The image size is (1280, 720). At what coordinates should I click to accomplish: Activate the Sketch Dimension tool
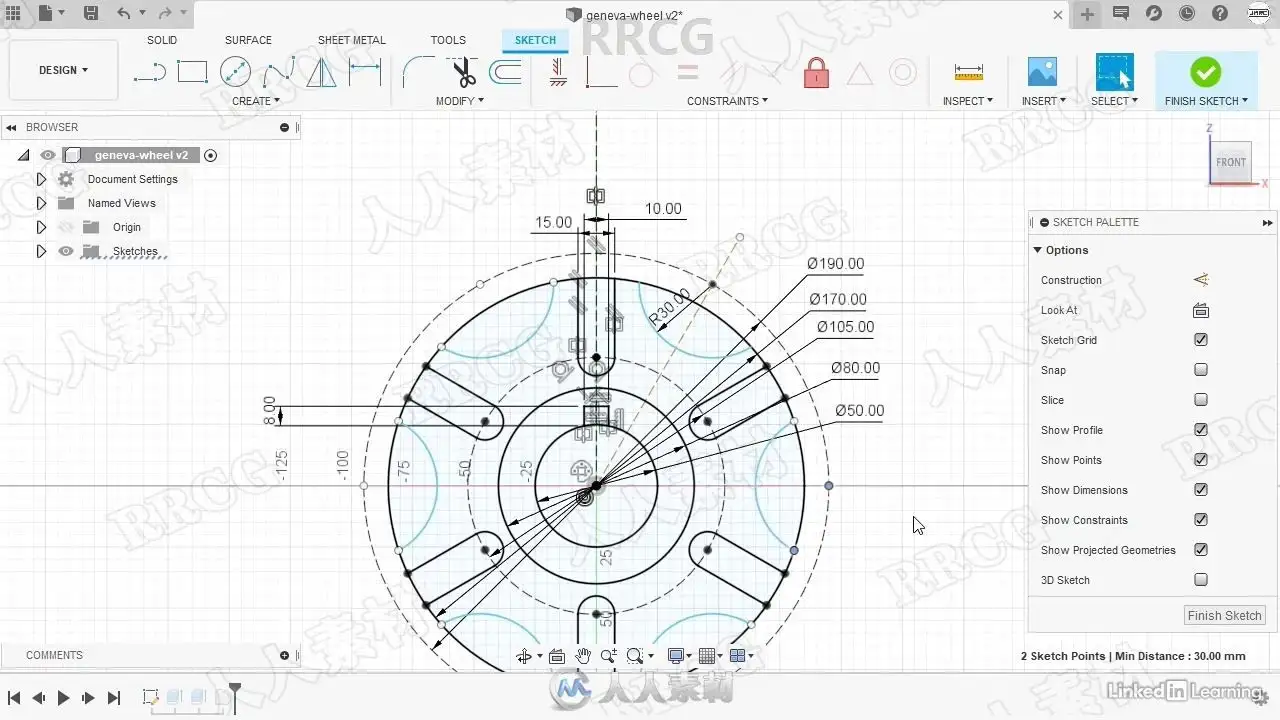pyautogui.click(x=365, y=72)
